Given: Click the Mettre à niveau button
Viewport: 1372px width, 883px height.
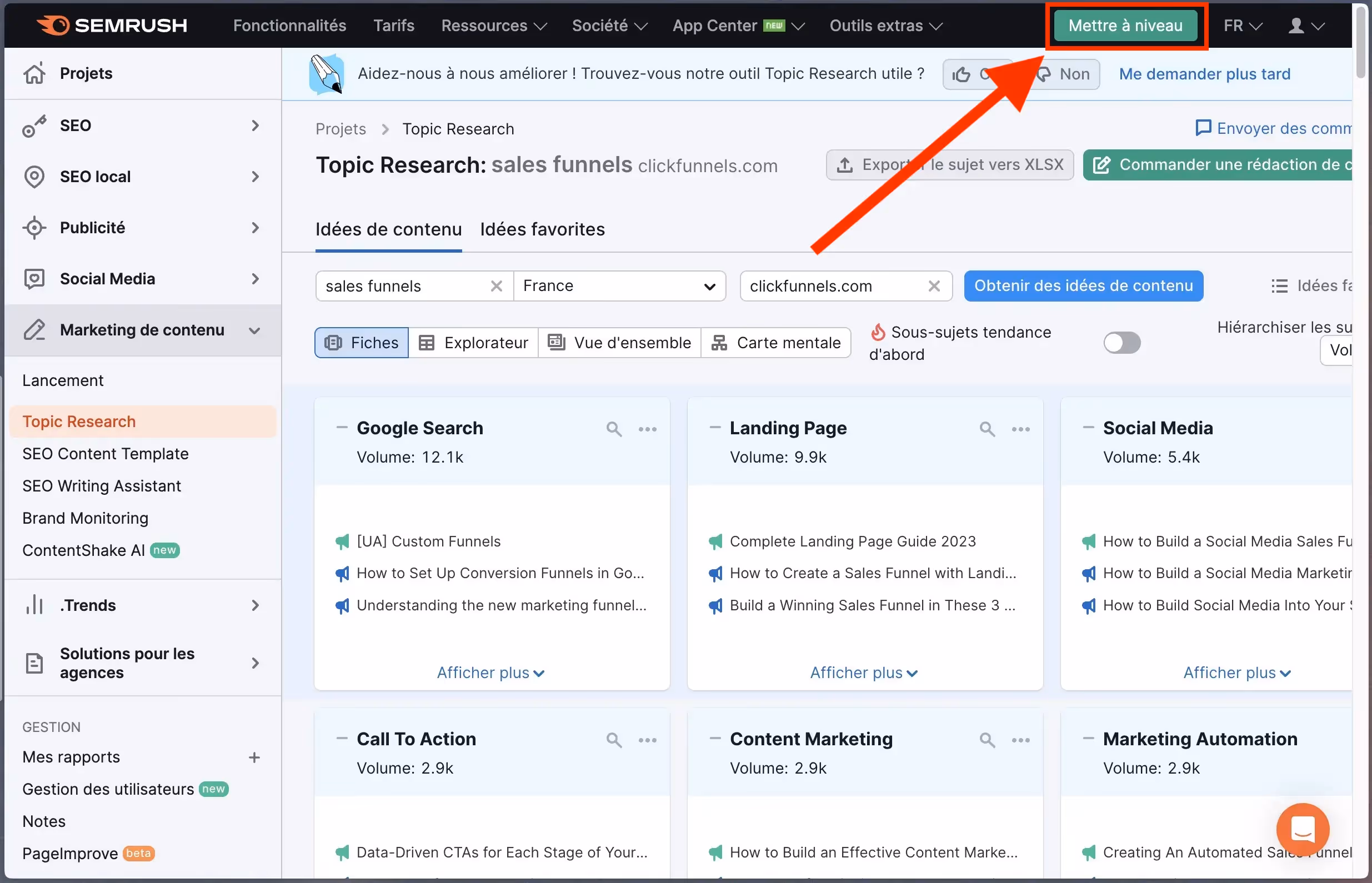Looking at the screenshot, I should [x=1125, y=25].
